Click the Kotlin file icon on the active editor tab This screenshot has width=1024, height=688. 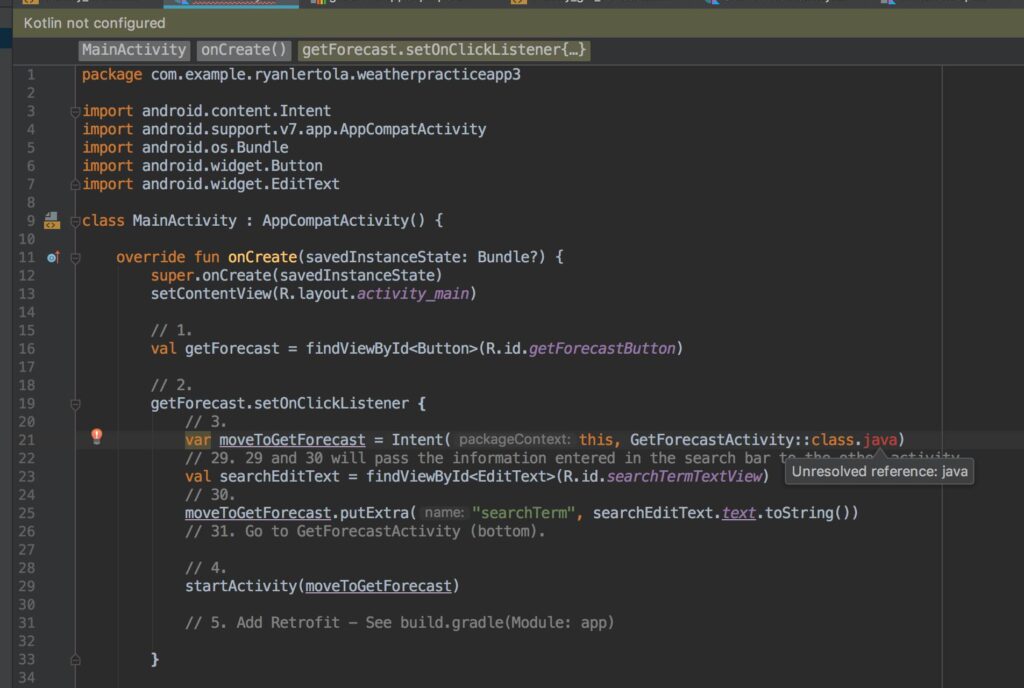tap(184, 4)
